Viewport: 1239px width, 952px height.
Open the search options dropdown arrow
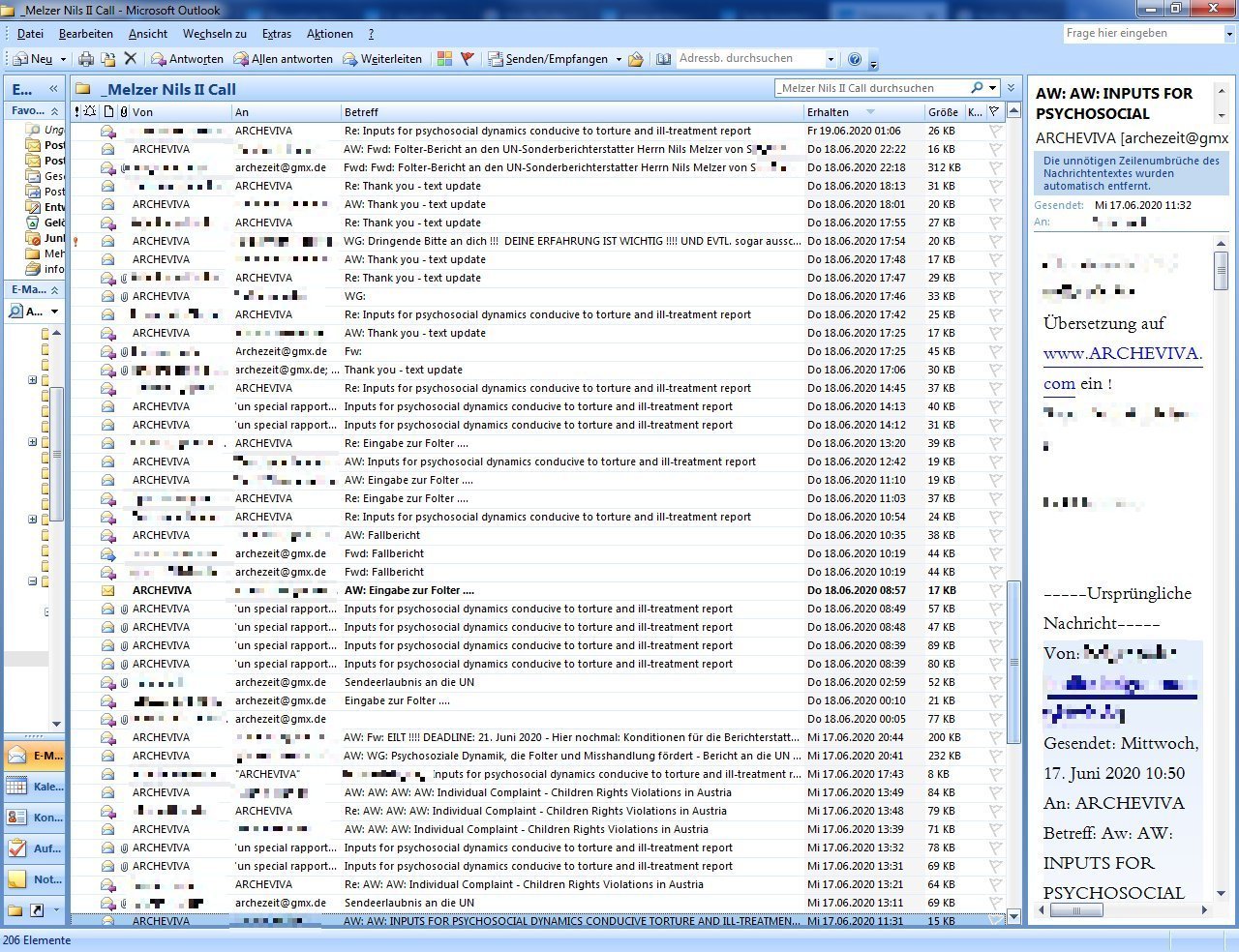(x=992, y=88)
